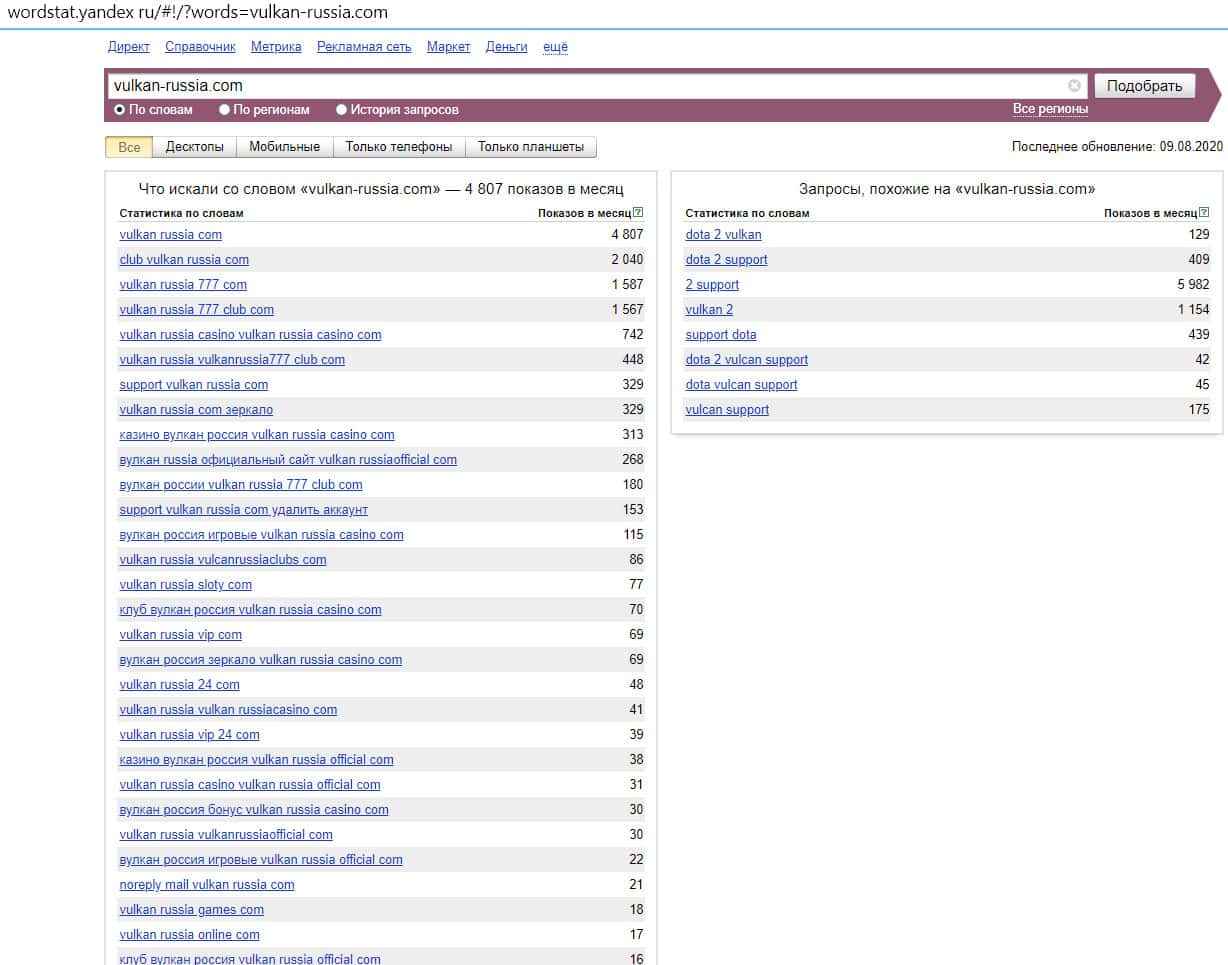Open the 'Метрика' link in top navigation

276,47
